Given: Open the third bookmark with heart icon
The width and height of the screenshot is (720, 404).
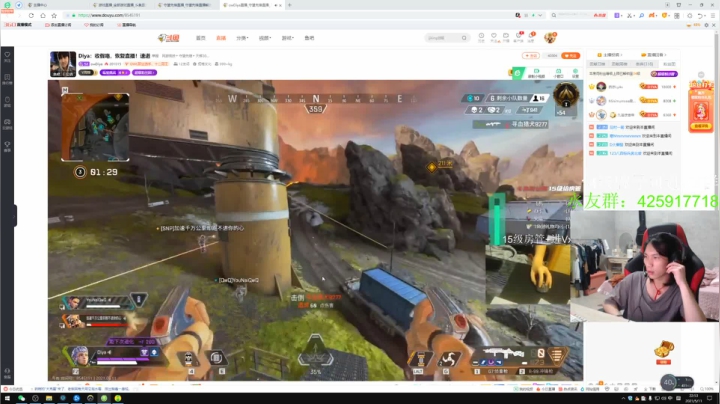Looking at the screenshot, I should pos(94,25).
